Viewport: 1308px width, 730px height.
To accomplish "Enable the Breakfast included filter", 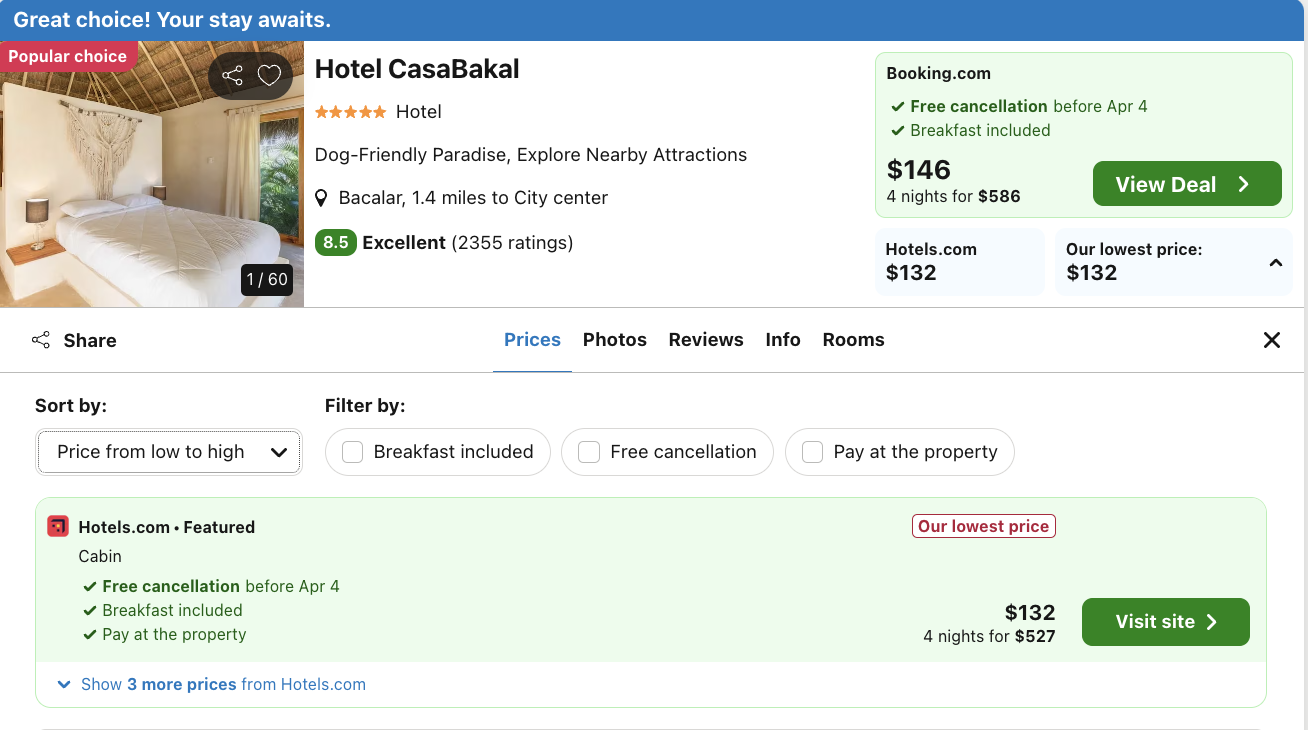I will click(x=353, y=452).
